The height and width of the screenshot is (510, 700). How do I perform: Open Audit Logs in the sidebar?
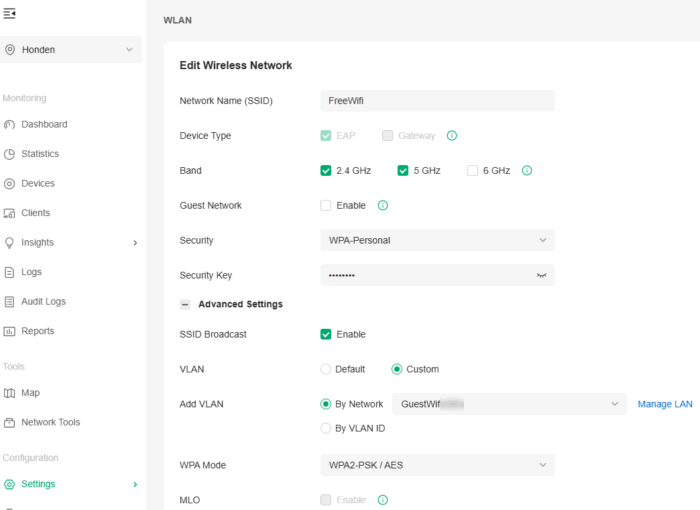pyautogui.click(x=43, y=302)
